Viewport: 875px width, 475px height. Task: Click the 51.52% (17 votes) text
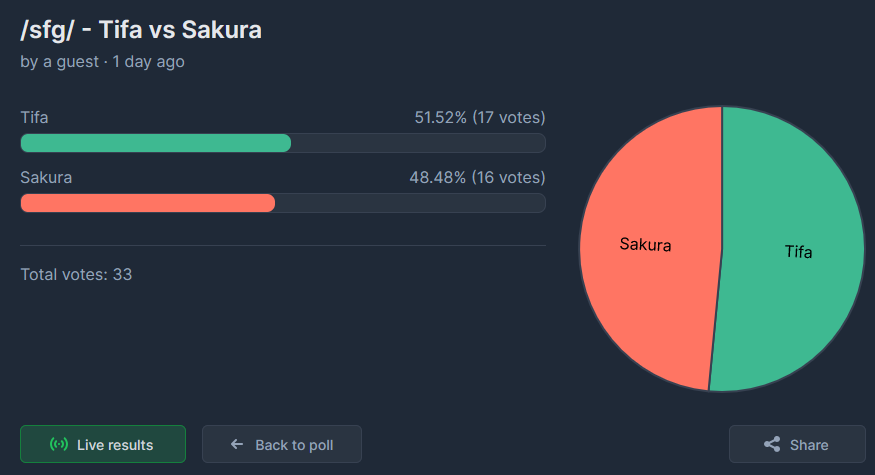pos(480,118)
